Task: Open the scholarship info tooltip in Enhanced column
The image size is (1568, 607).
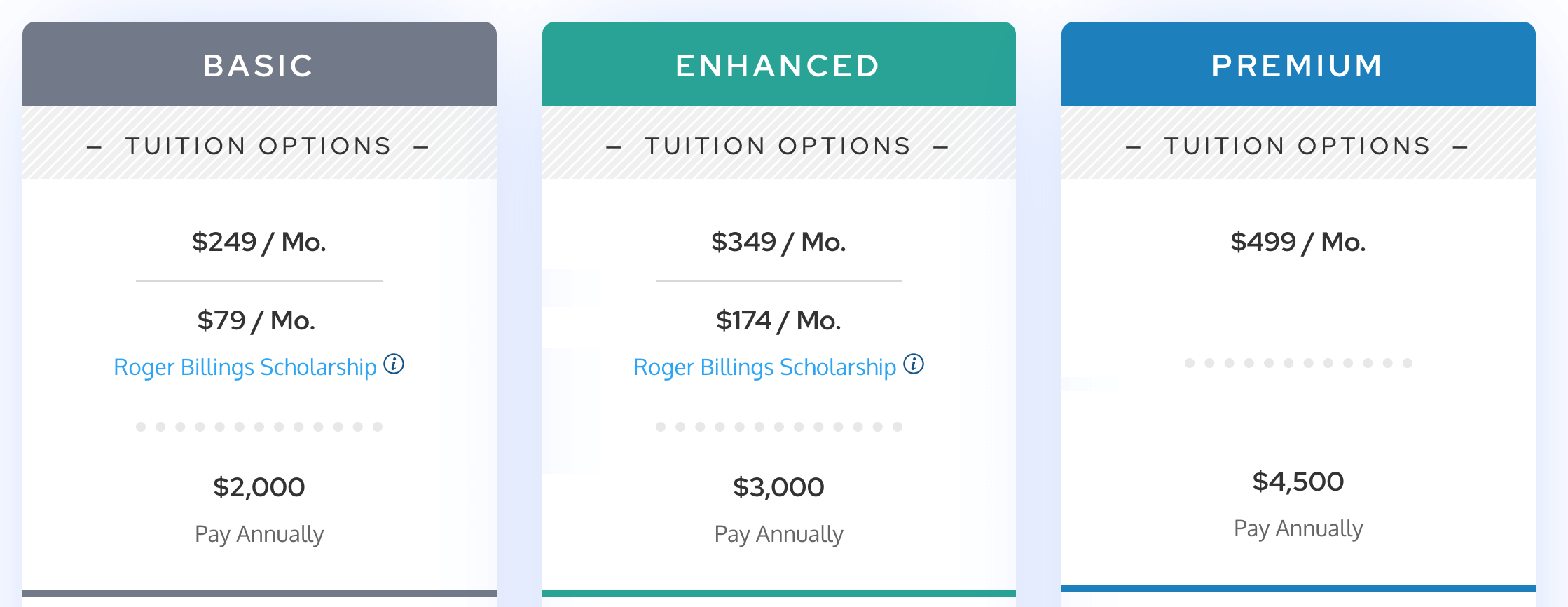Action: (914, 364)
